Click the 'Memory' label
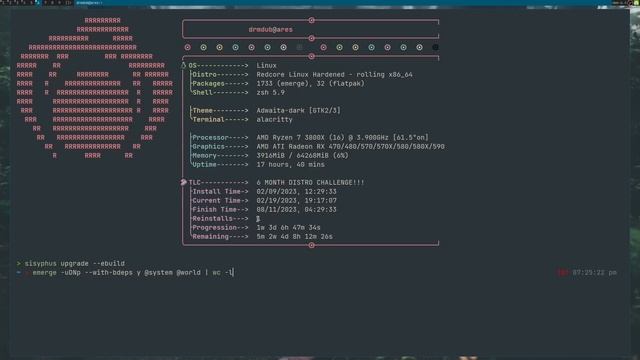The height and width of the screenshot is (360, 640). [204, 155]
